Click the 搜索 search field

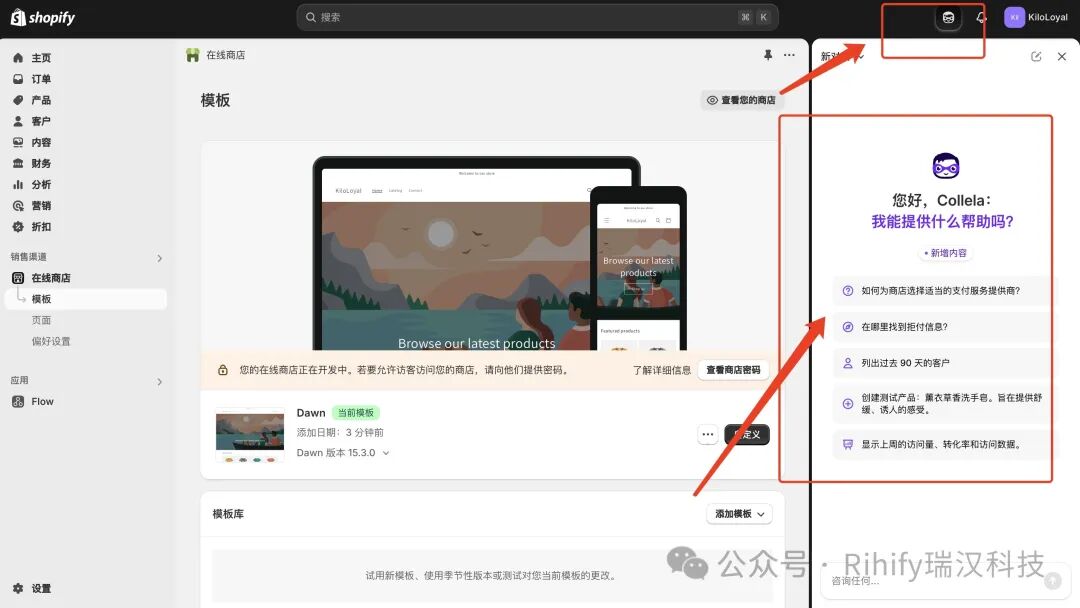pyautogui.click(x=537, y=17)
